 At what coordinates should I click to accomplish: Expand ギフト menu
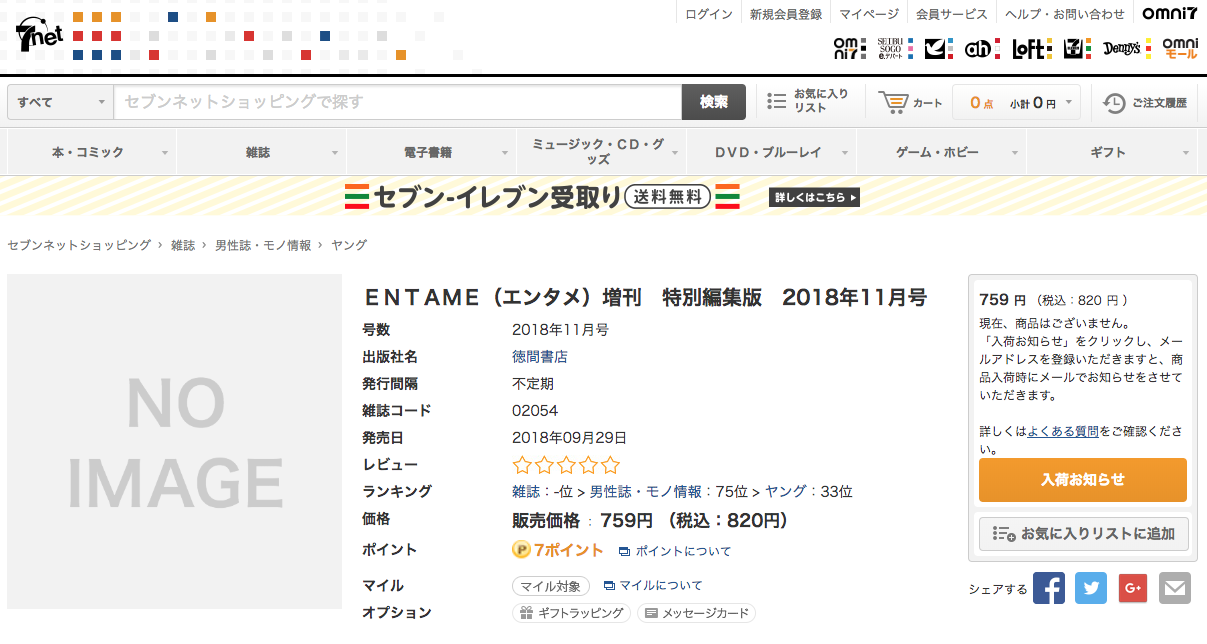tap(1112, 152)
